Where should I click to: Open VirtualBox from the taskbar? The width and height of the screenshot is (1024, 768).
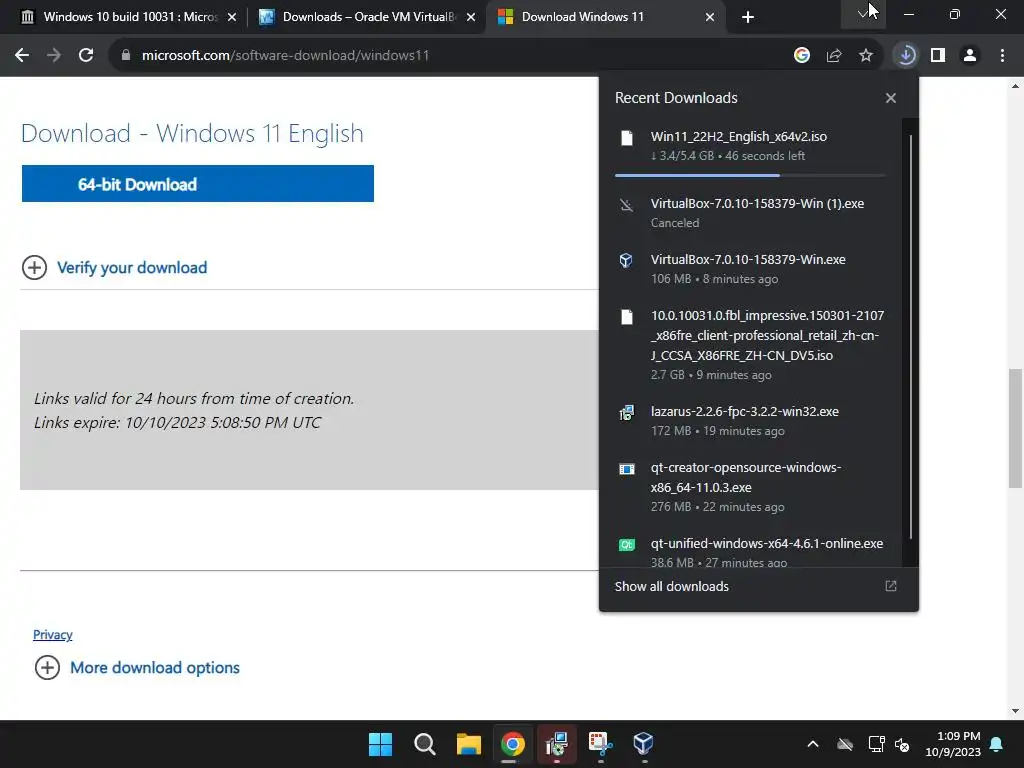pyautogui.click(x=644, y=743)
